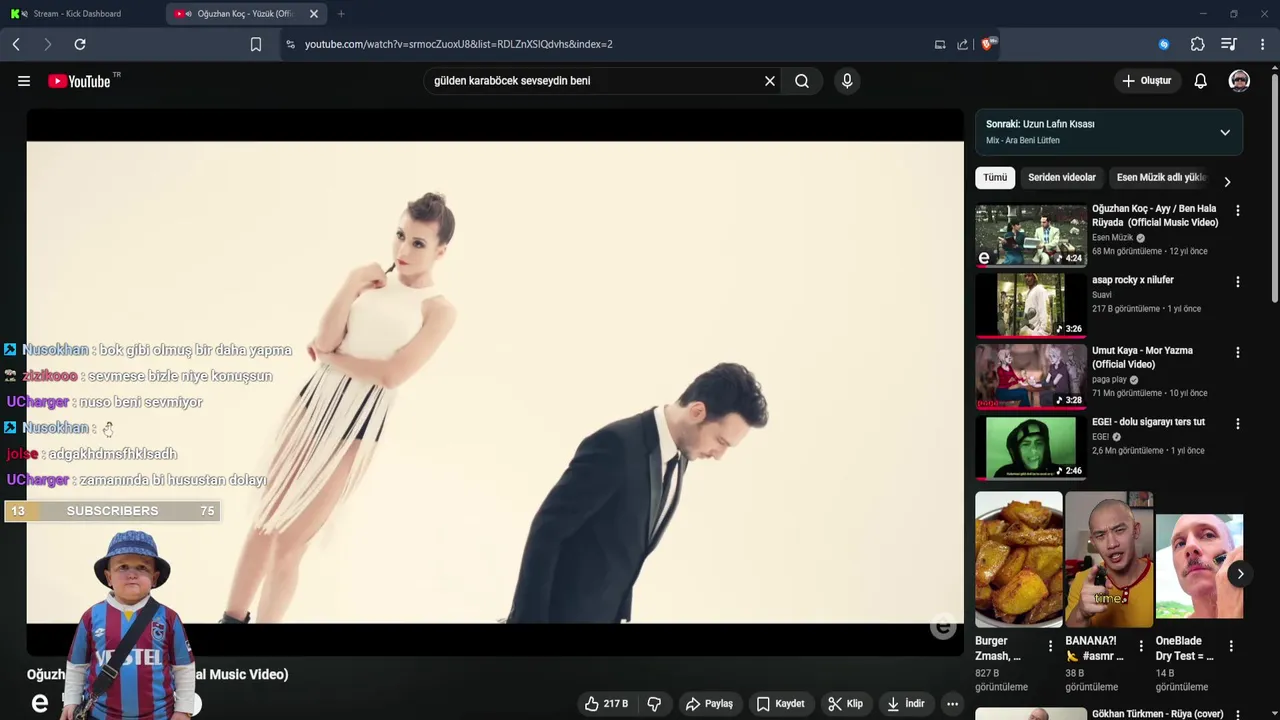The width and height of the screenshot is (1280, 720).
Task: Open EGE! dolu sigarayı ters tut title
Action: point(1148,422)
